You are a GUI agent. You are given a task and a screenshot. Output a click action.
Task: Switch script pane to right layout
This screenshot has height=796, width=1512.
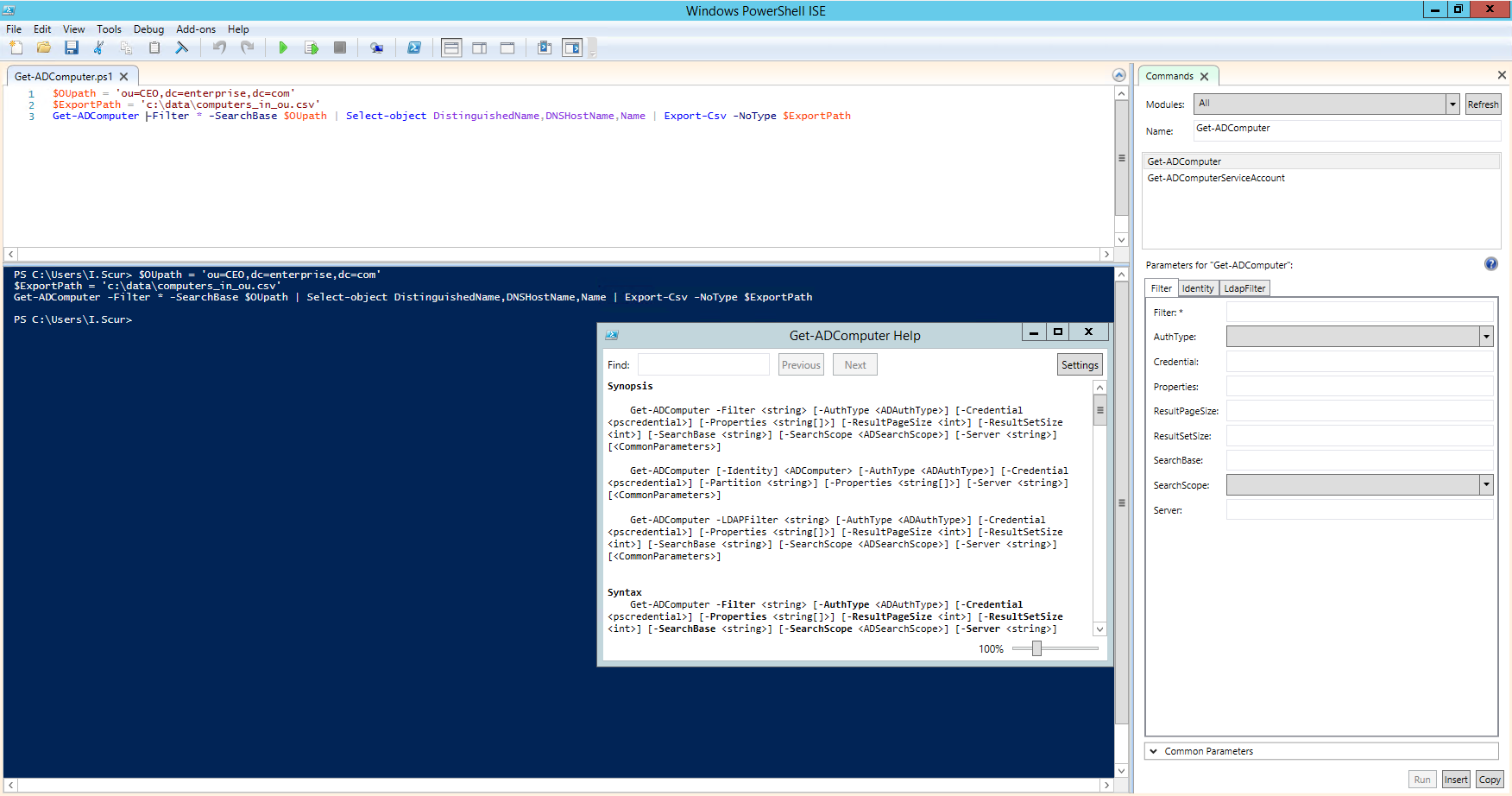point(479,47)
